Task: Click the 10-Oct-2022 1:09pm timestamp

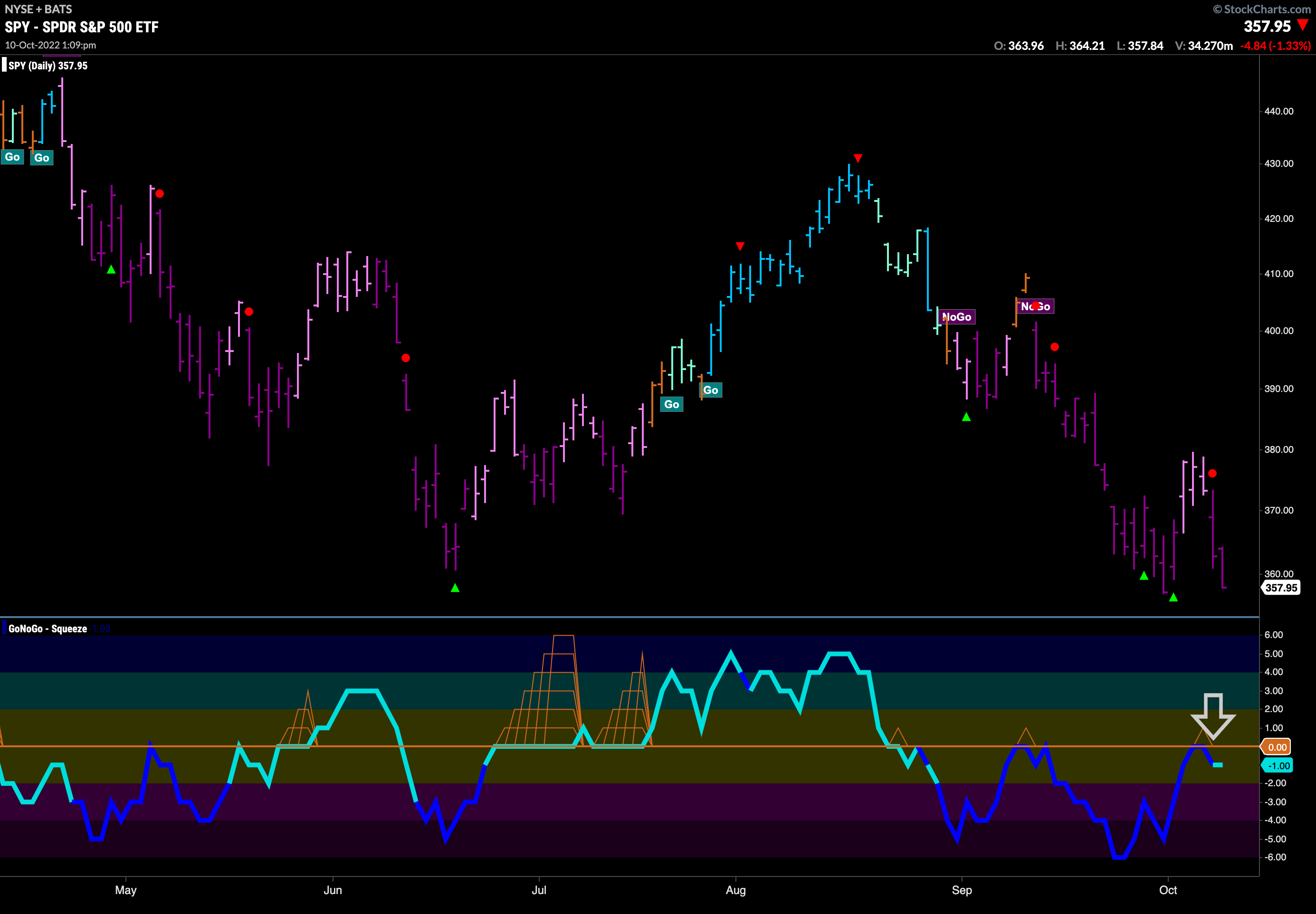Action: tap(50, 45)
